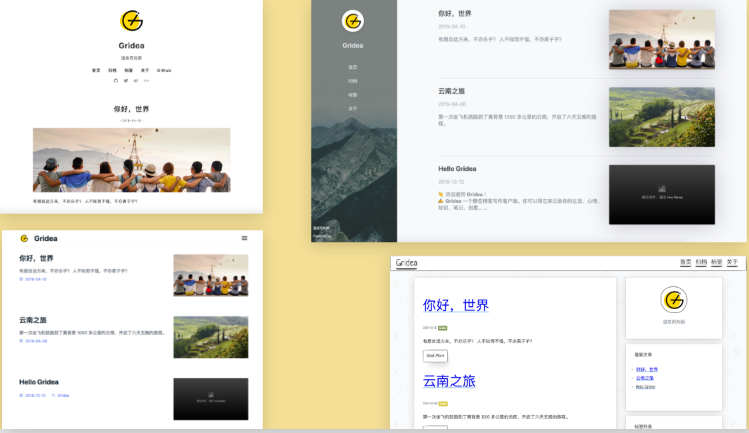This screenshot has height=433, width=749.
Task: Select 标签 in the dark mountain sidebar
Action: pyautogui.click(x=353, y=95)
